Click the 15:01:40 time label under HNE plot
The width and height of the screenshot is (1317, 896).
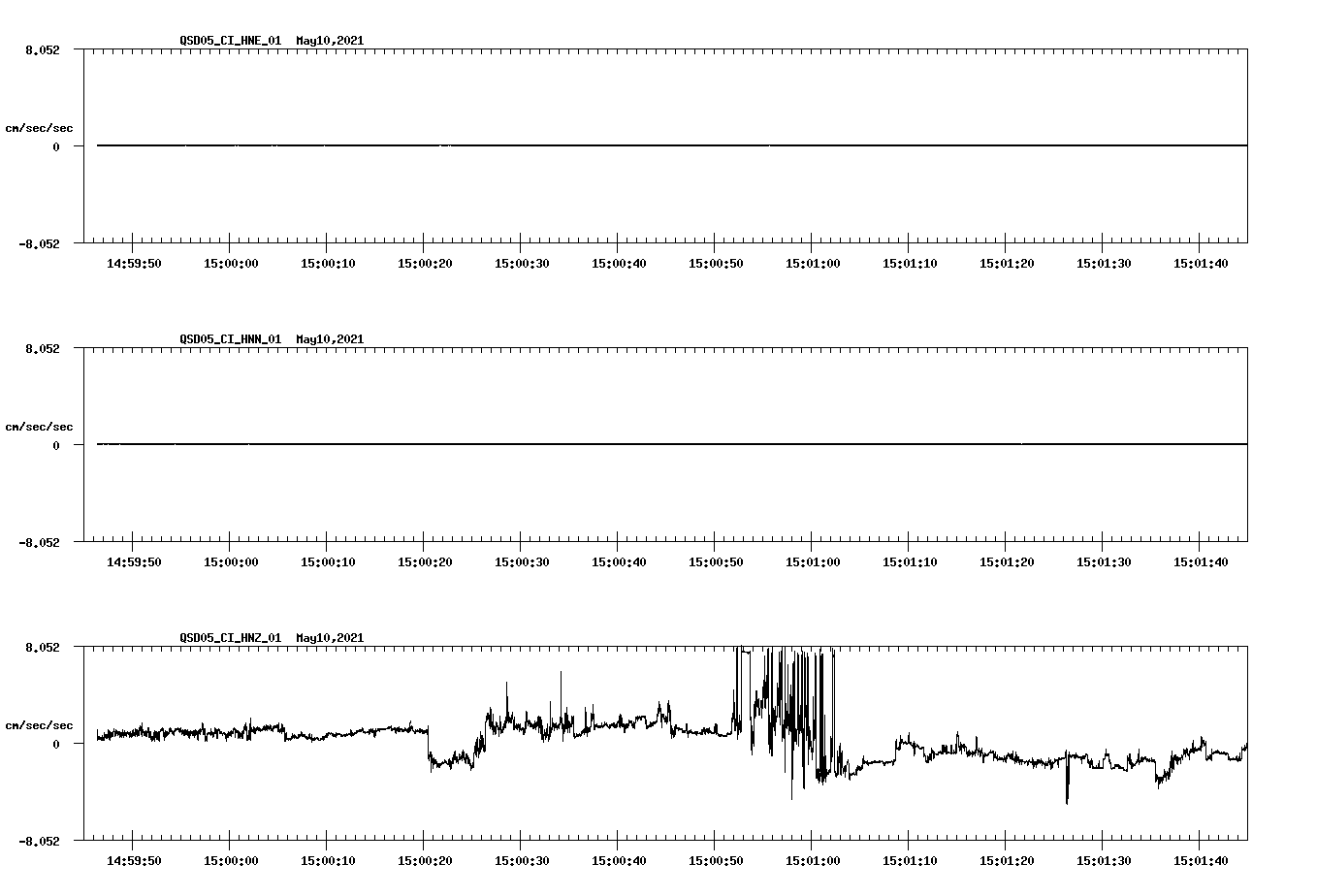pos(1201,264)
